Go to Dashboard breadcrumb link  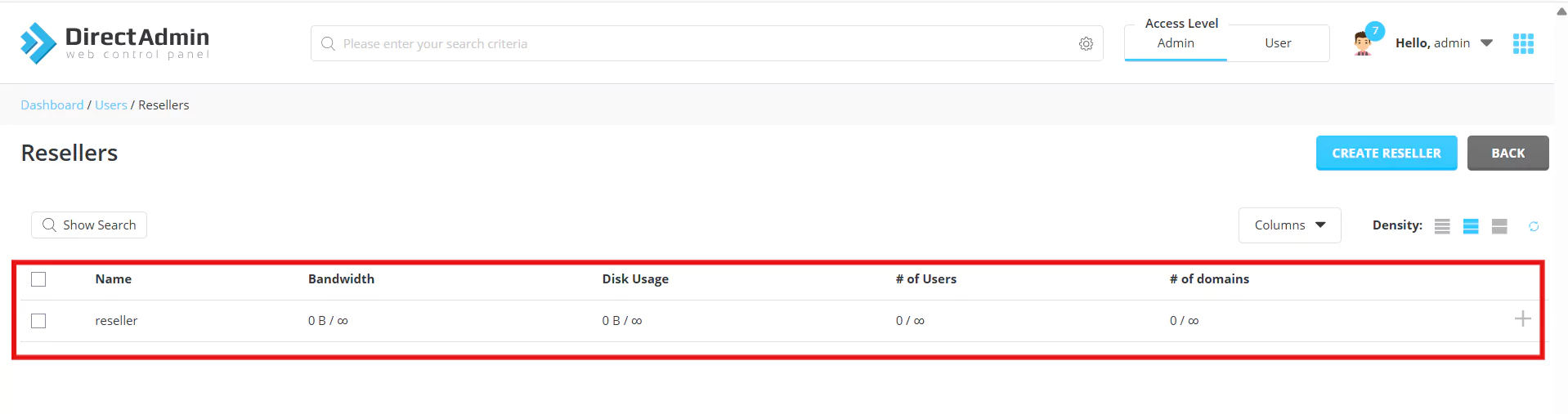pos(52,105)
